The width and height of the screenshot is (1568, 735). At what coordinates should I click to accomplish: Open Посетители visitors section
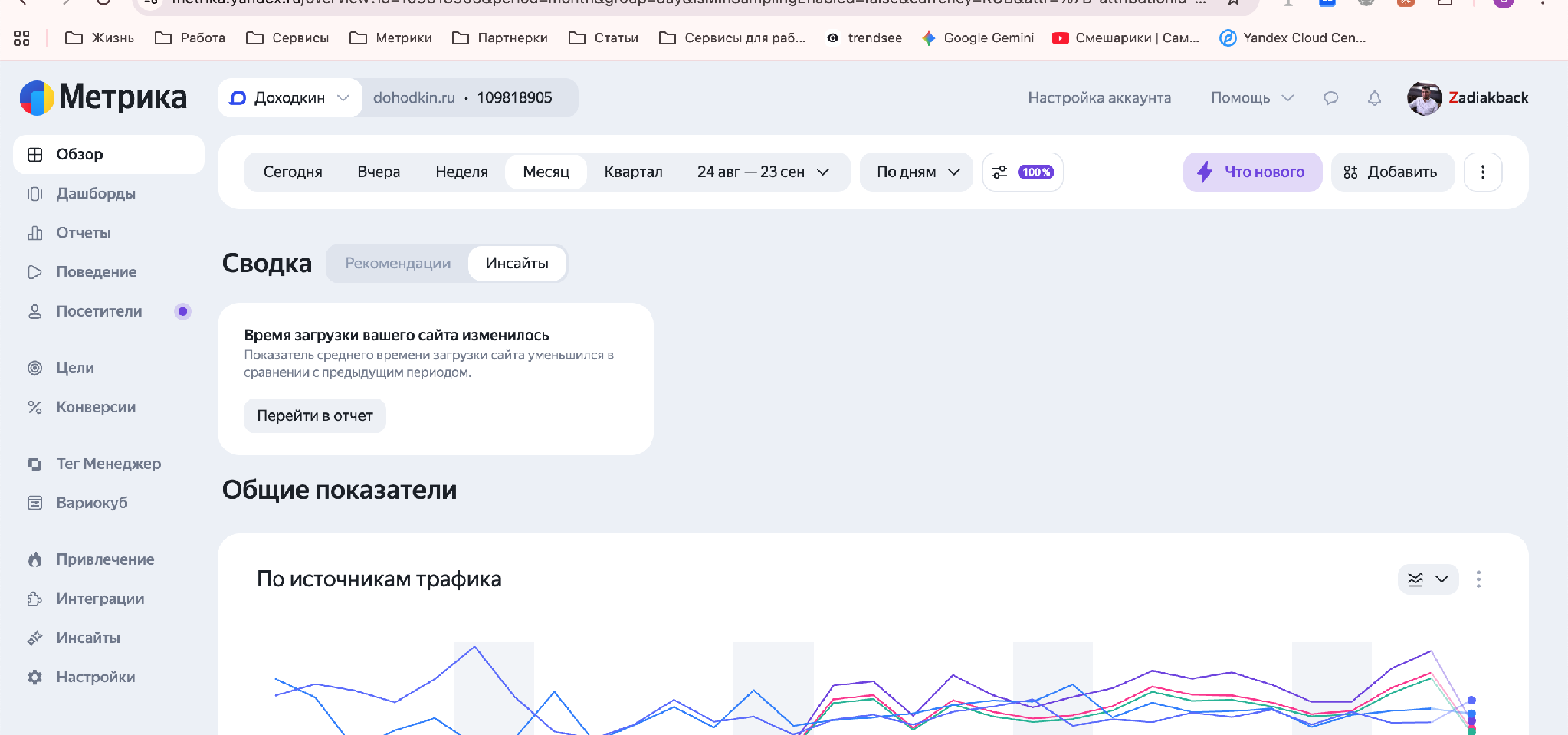pyautogui.click(x=99, y=311)
